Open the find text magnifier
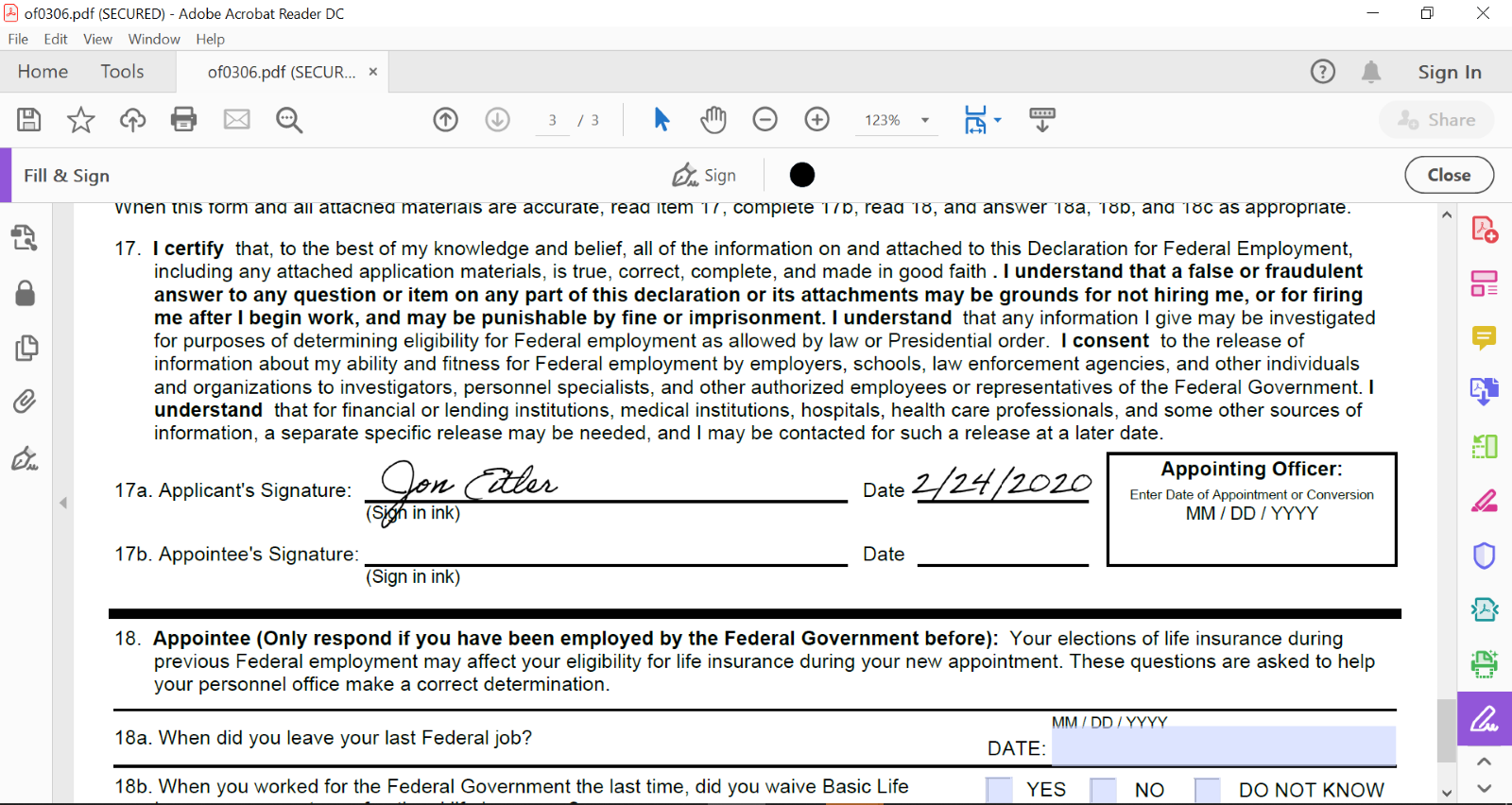The width and height of the screenshot is (1512, 805). [289, 119]
